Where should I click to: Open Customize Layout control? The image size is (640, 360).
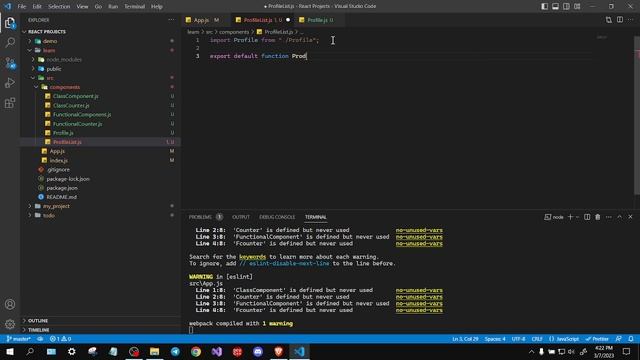pos(577,7)
